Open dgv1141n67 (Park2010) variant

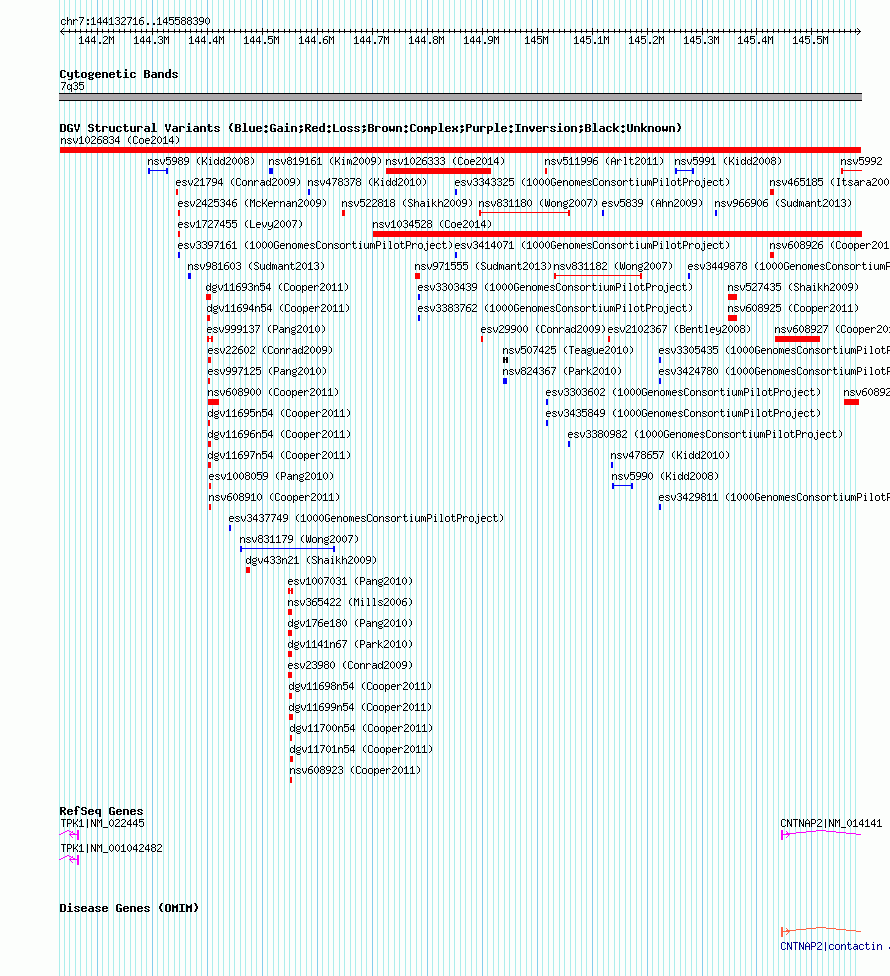pyautogui.click(x=350, y=645)
